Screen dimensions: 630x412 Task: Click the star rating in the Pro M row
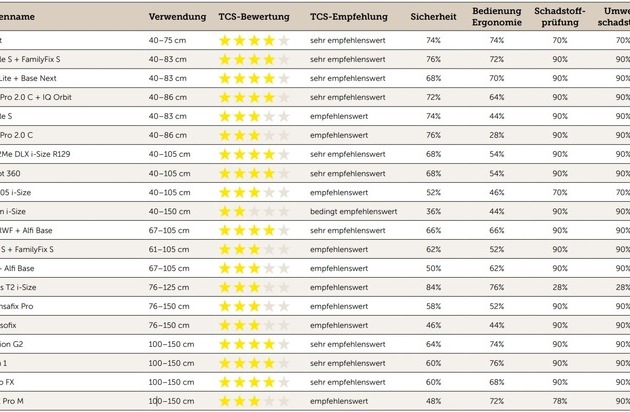point(254,401)
